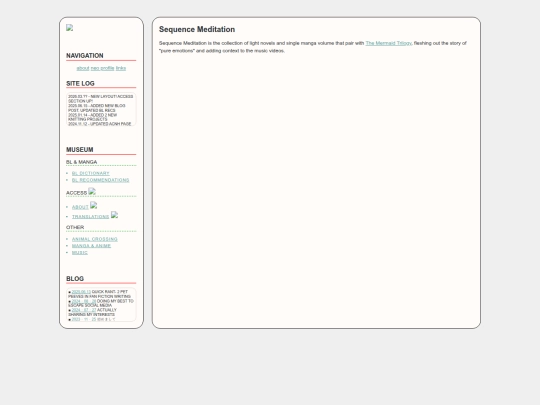540x405 pixels.
Task: Click the 'Sequence Meditation' page heading
Action: (x=197, y=29)
